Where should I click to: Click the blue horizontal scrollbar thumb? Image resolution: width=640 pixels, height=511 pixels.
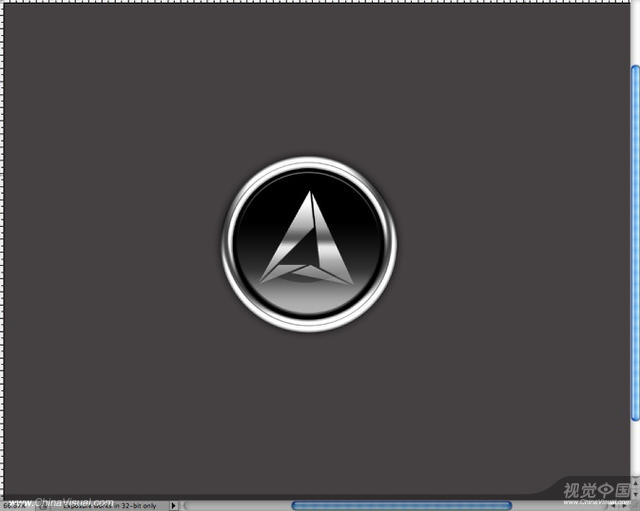click(402, 506)
